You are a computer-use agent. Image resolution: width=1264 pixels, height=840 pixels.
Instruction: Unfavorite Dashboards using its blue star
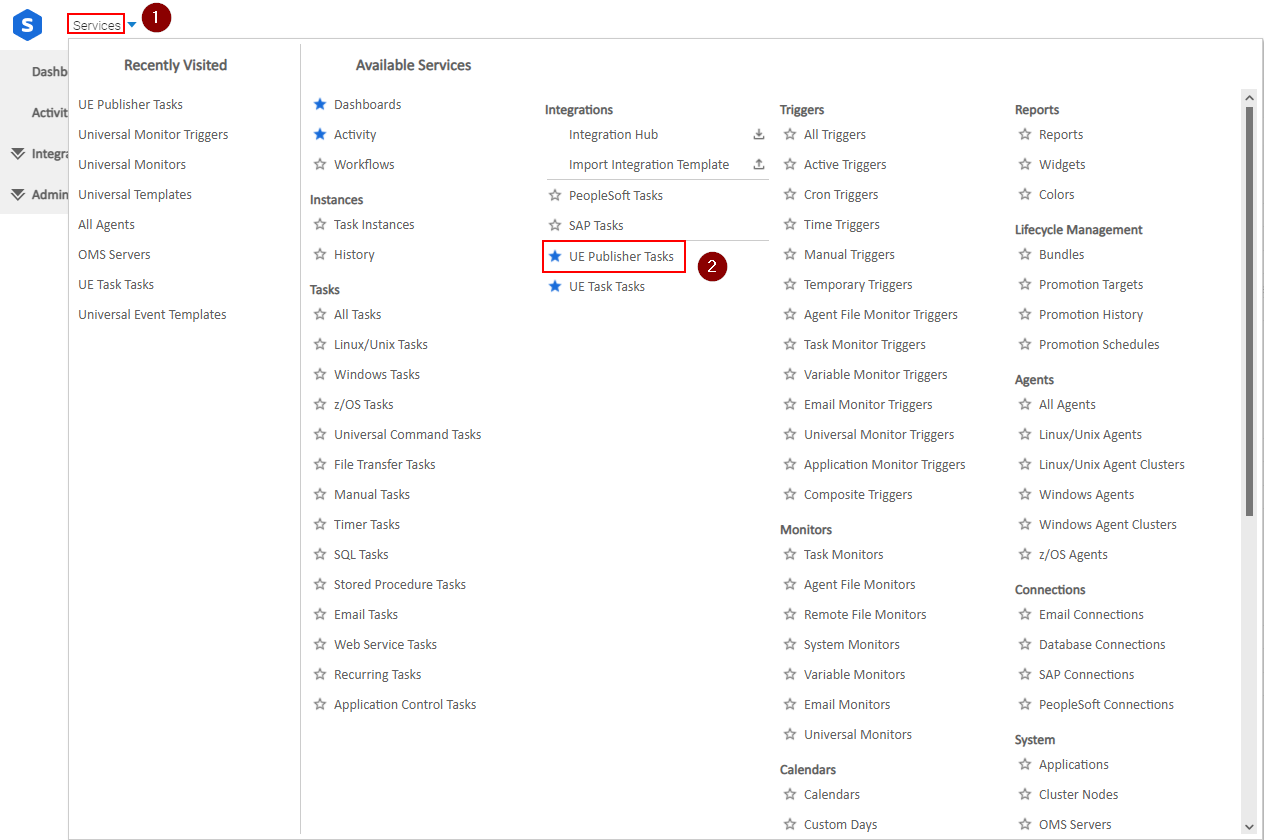coord(320,105)
